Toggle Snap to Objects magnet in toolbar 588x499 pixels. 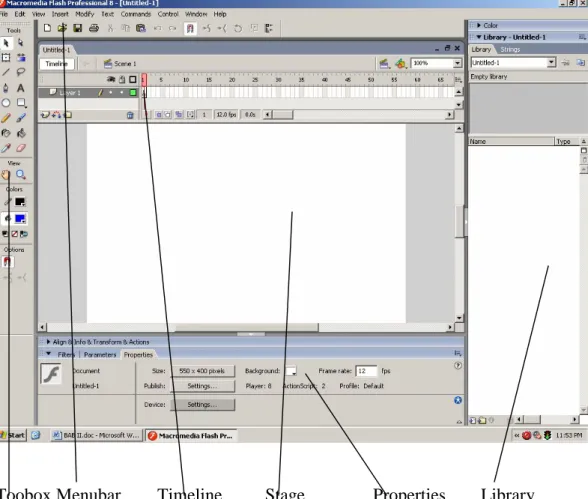click(190, 28)
